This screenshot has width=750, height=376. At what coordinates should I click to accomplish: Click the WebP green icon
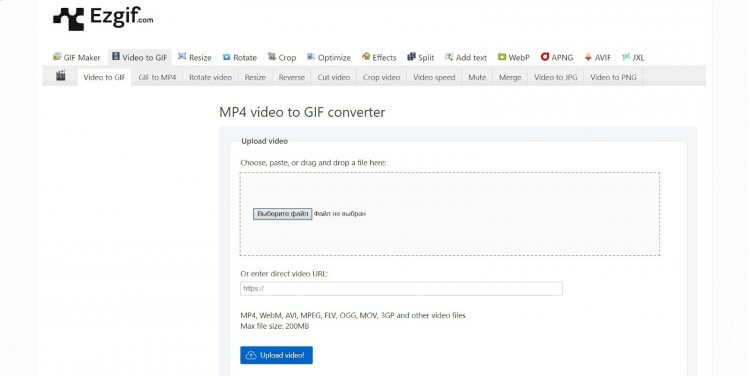click(x=502, y=56)
